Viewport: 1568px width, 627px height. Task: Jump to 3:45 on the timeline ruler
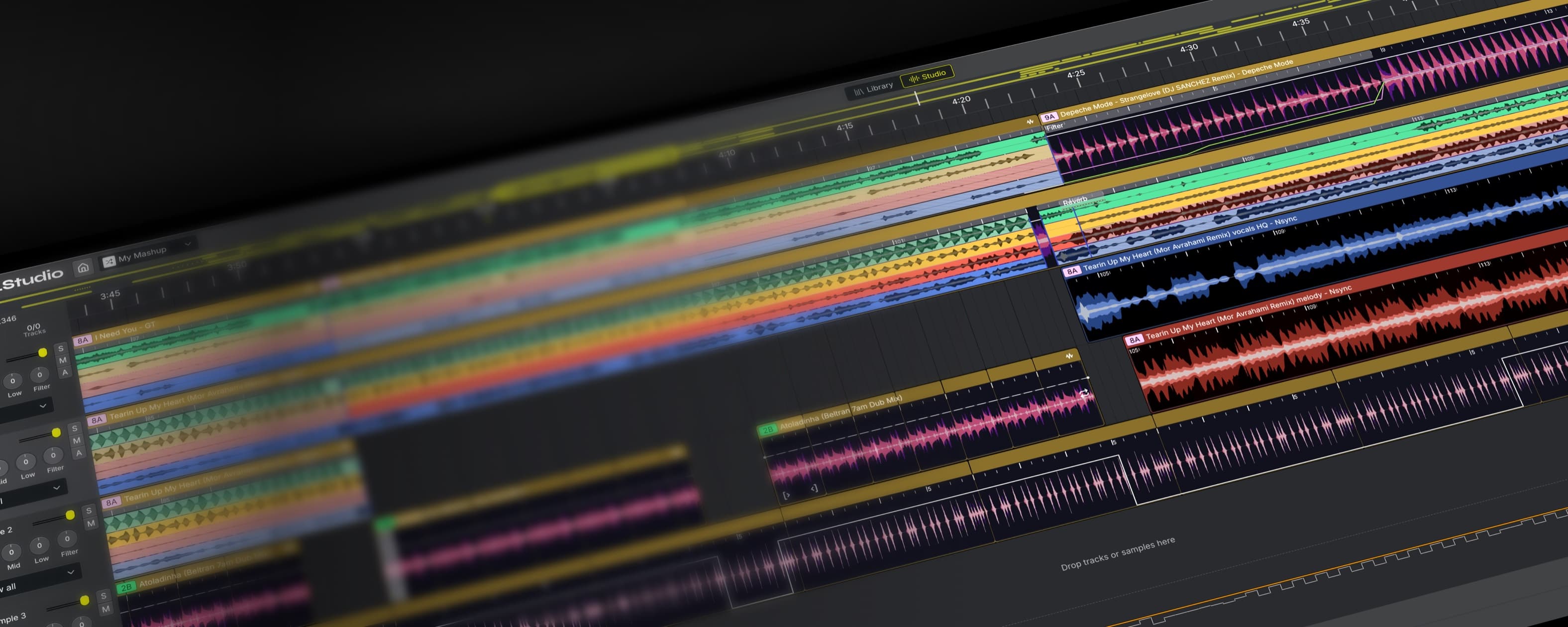(x=110, y=295)
